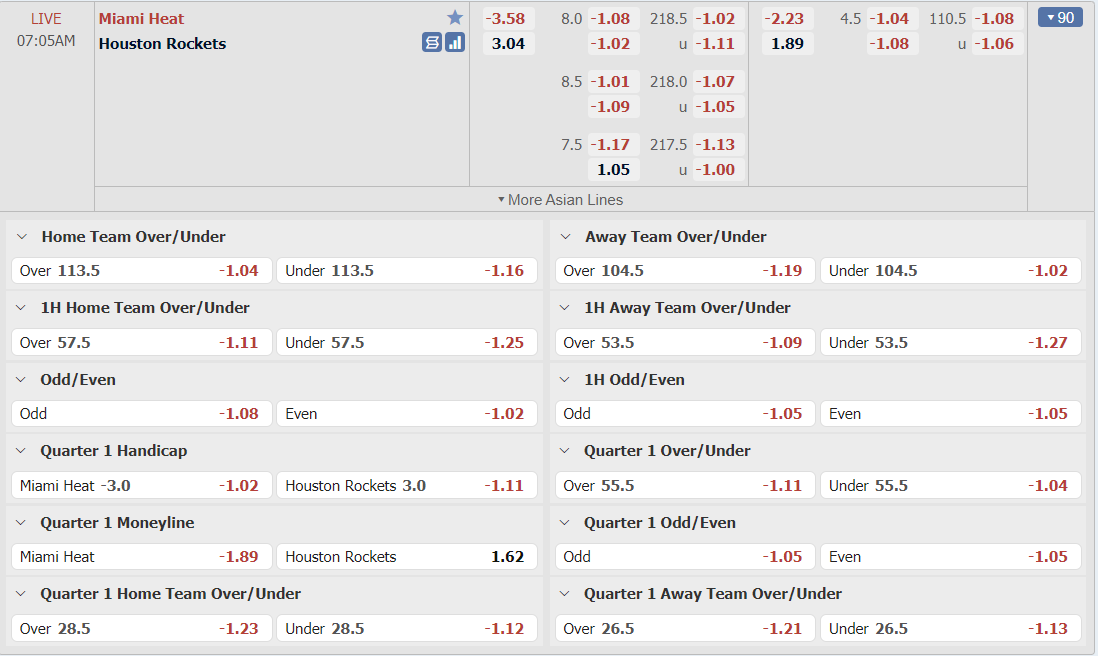Bet first-half Miami Heat moneyline at -2.23
This screenshot has width=1098, height=656.
788,18
